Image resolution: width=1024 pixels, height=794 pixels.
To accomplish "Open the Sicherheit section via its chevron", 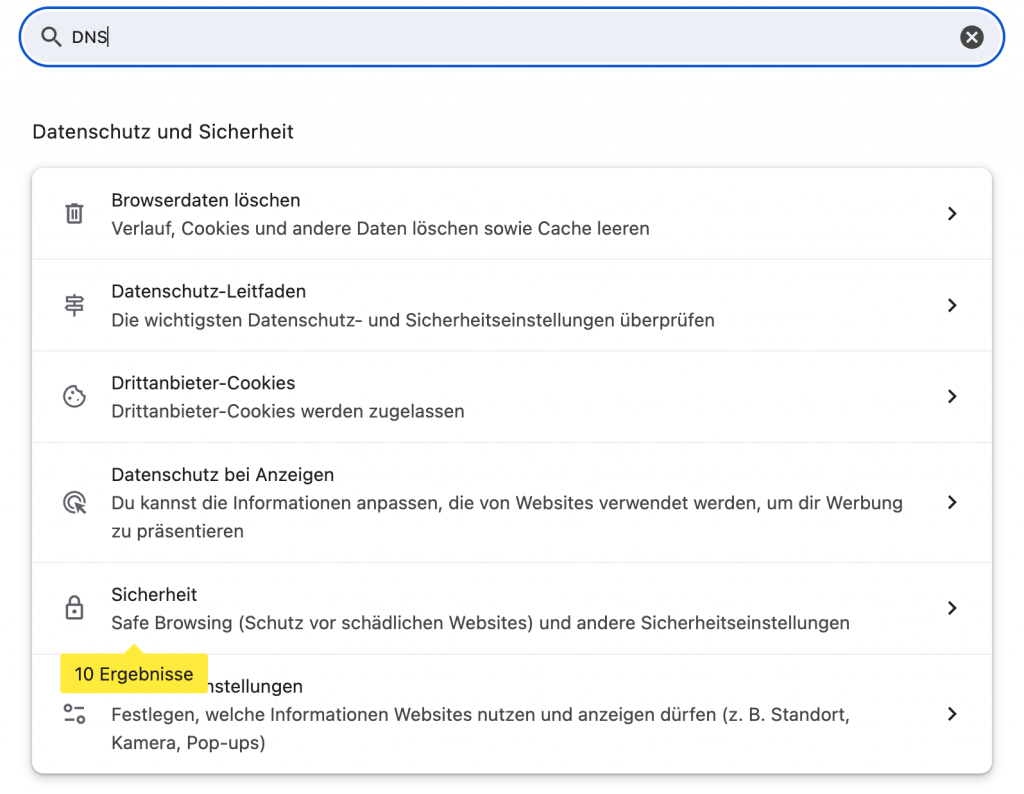I will click(951, 607).
